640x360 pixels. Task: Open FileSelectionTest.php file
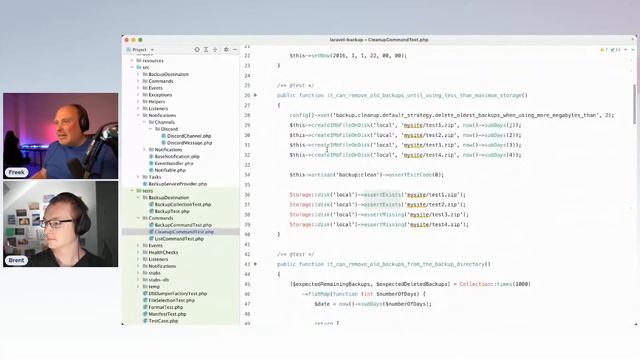[171, 300]
